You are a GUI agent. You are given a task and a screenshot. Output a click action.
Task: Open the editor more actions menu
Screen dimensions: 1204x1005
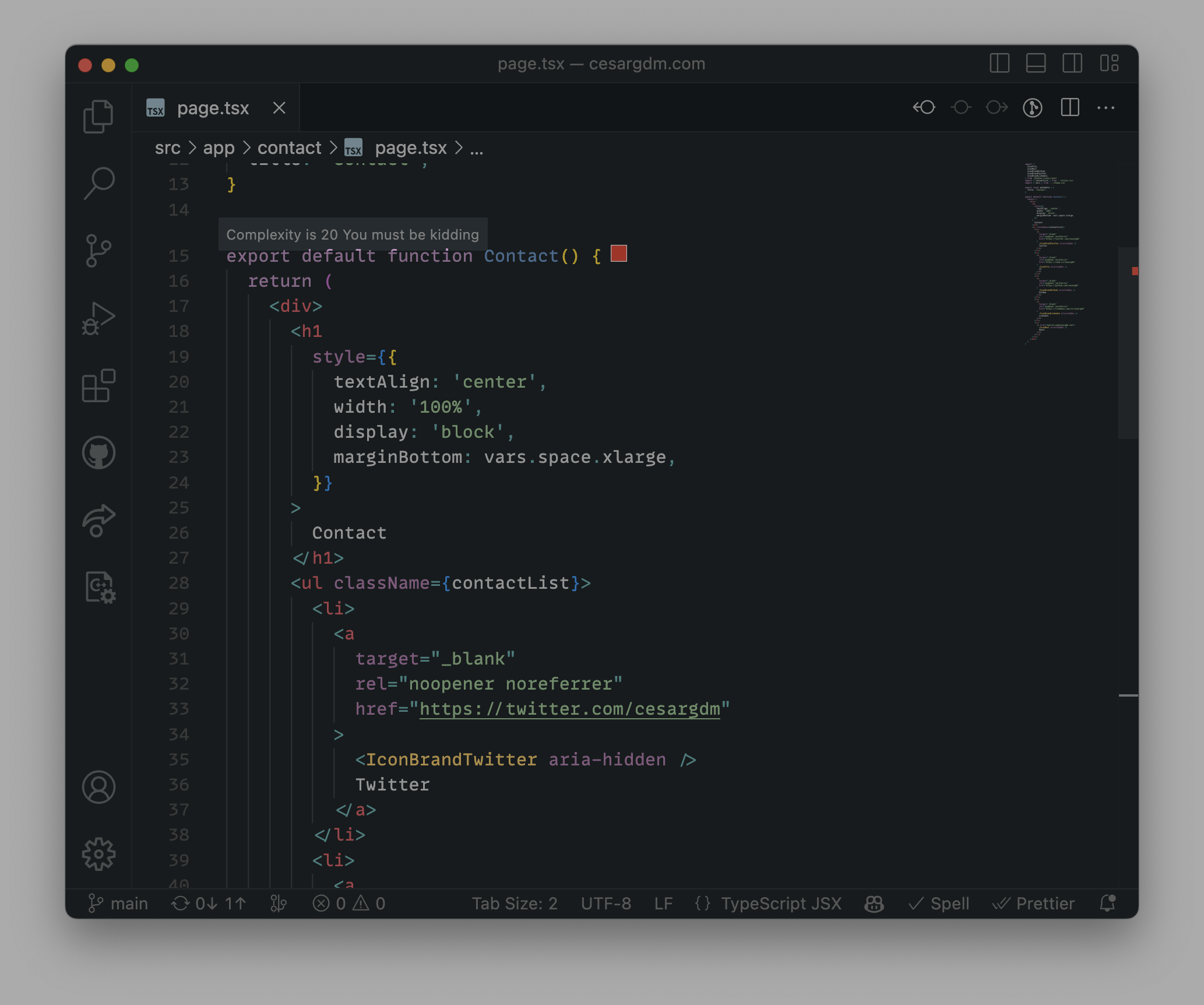[1106, 108]
